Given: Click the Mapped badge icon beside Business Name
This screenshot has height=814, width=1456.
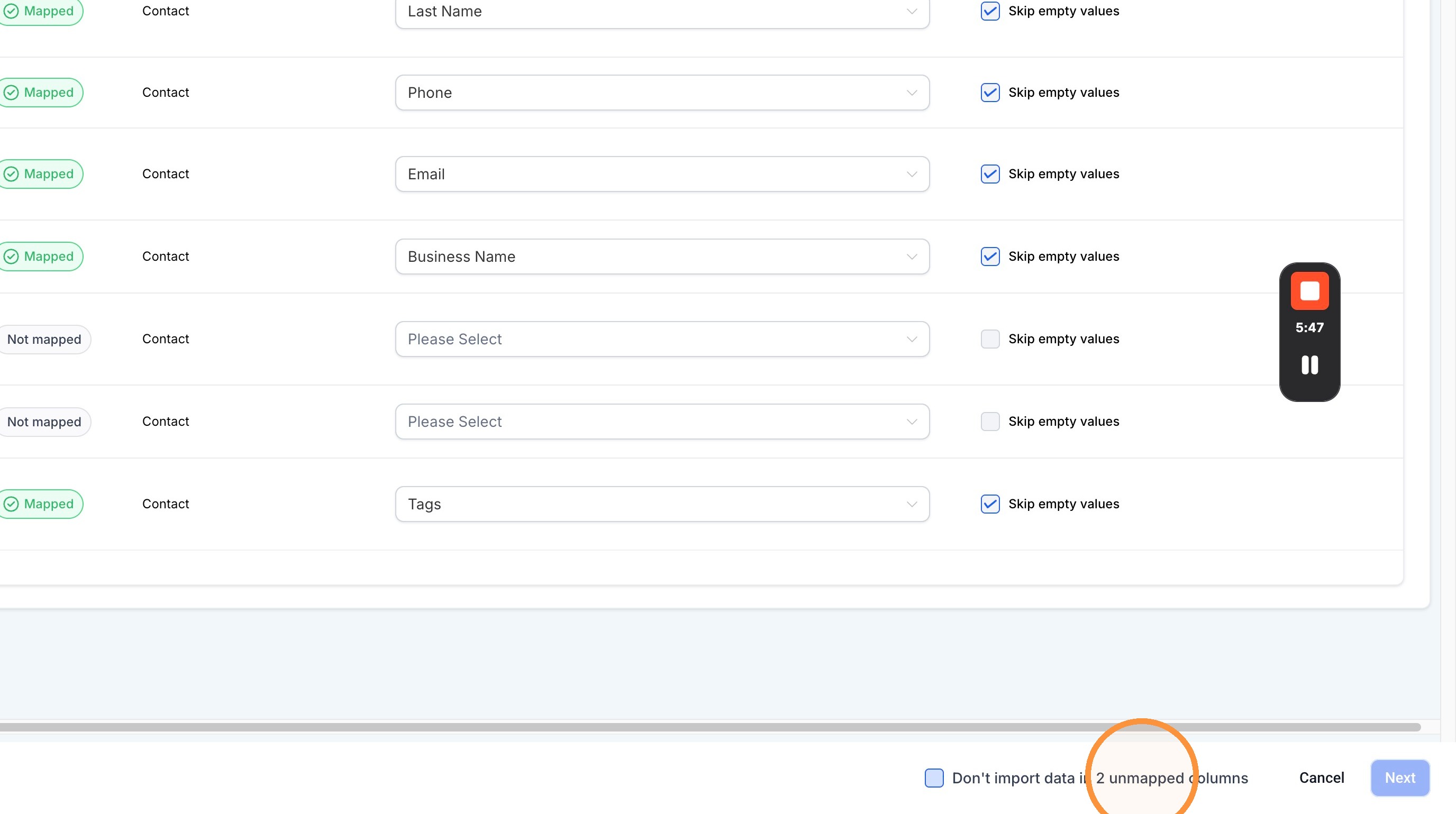Looking at the screenshot, I should 11,257.
